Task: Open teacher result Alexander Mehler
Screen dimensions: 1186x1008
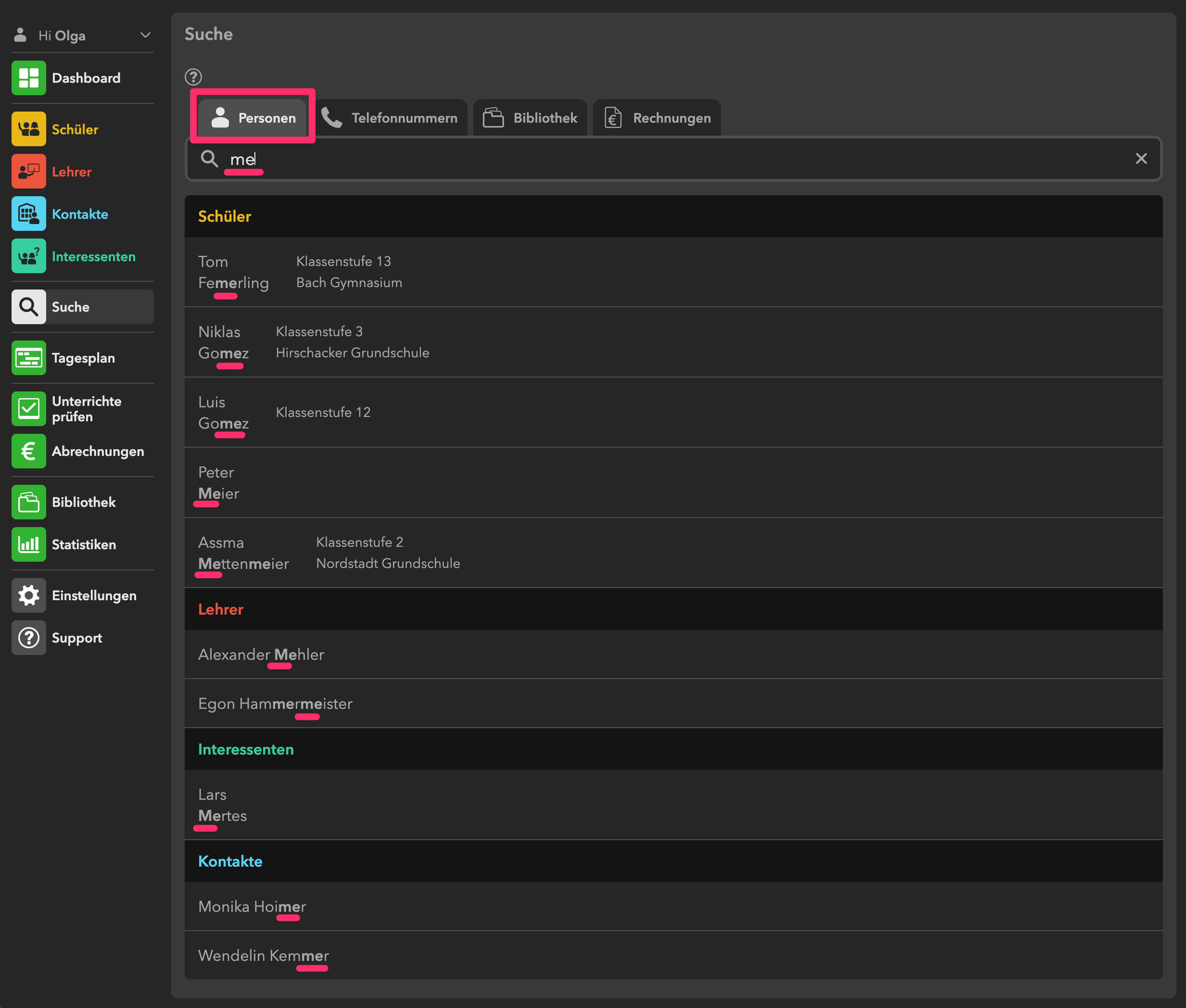Action: 261,655
